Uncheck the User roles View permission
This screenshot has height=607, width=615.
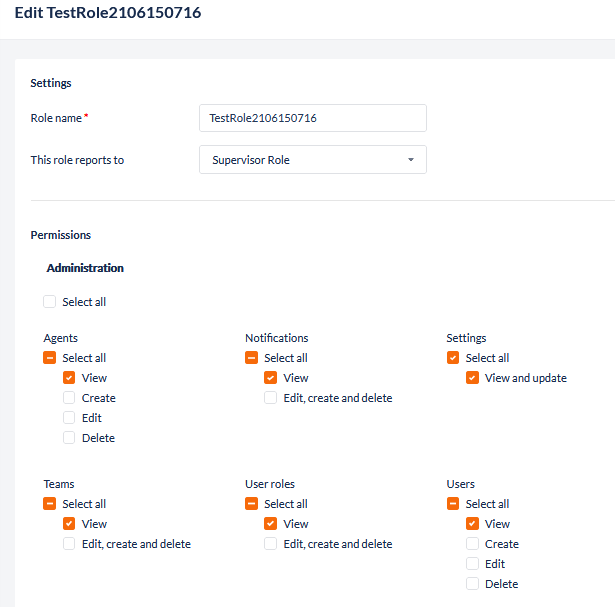click(271, 524)
